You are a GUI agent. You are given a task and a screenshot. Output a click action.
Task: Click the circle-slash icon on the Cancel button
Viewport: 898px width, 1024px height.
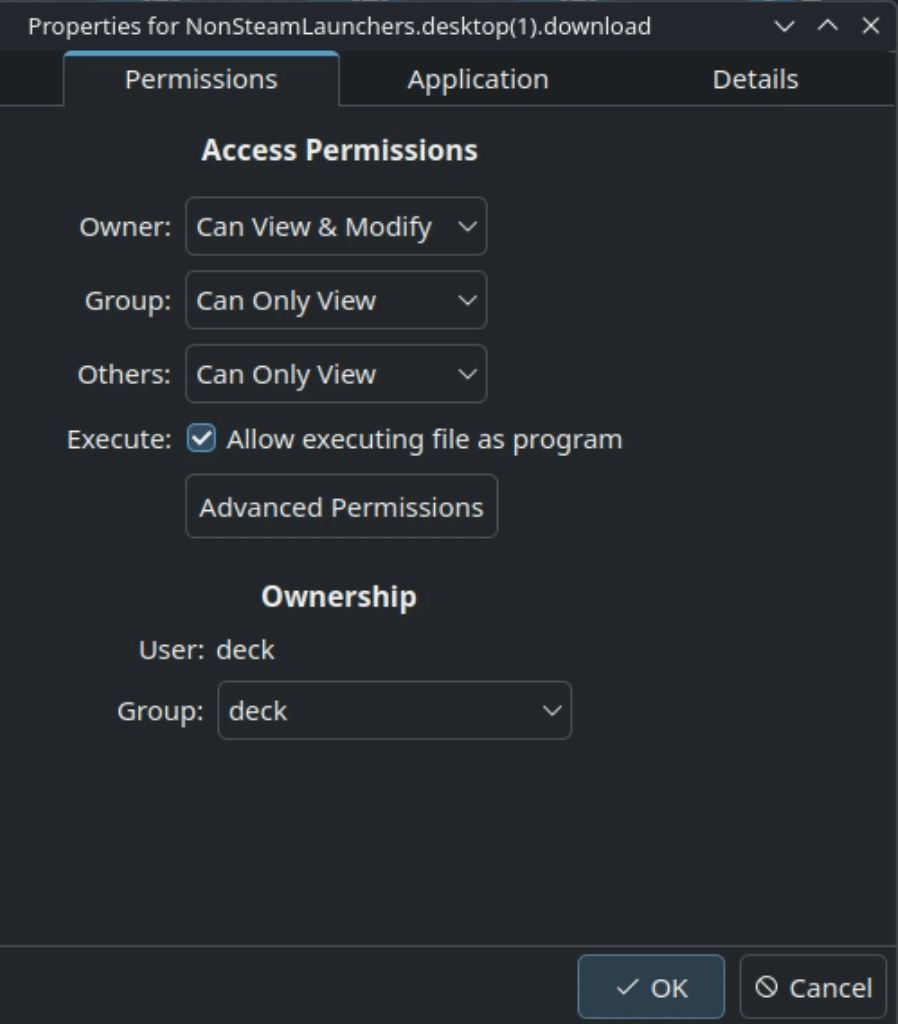click(767, 987)
